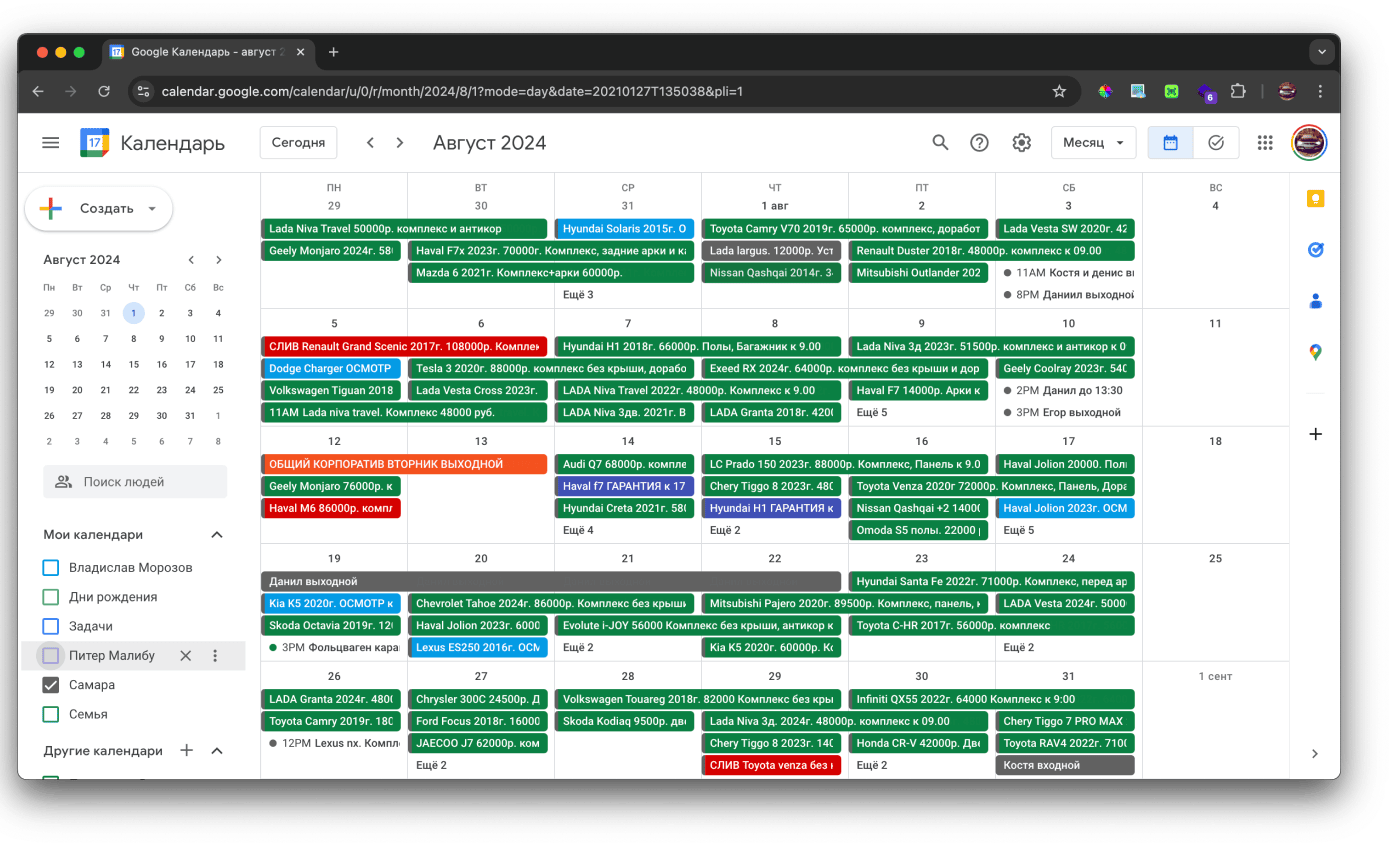Screen dimensions: 1392x846
Task: Next month arrow in mini calendar
Action: tap(219, 260)
